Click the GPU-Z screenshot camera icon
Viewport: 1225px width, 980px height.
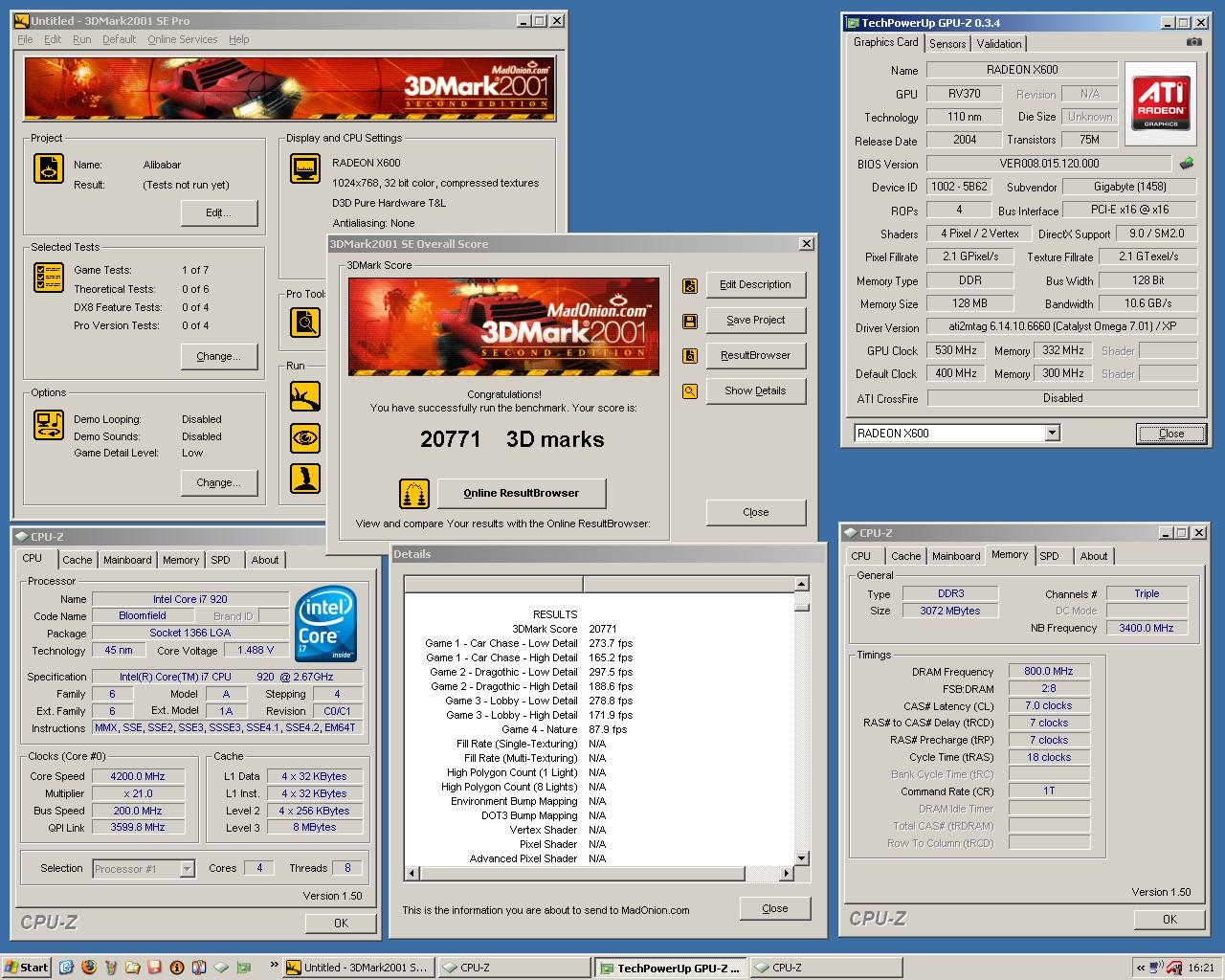coord(1194,42)
